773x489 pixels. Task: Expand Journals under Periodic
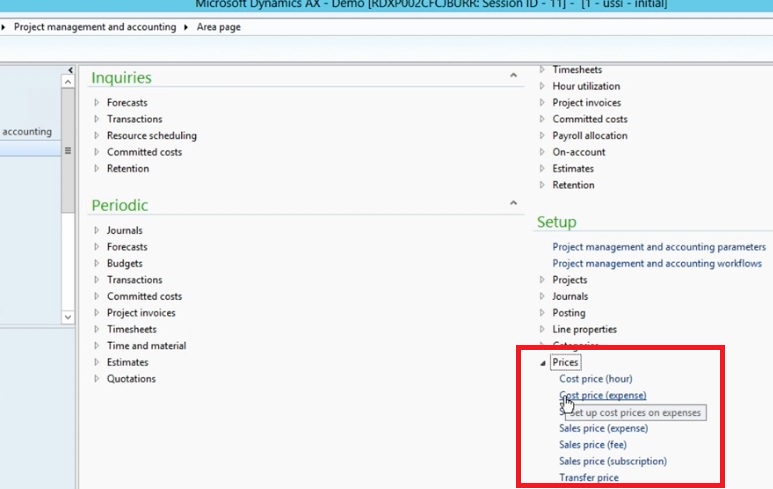tap(97, 230)
